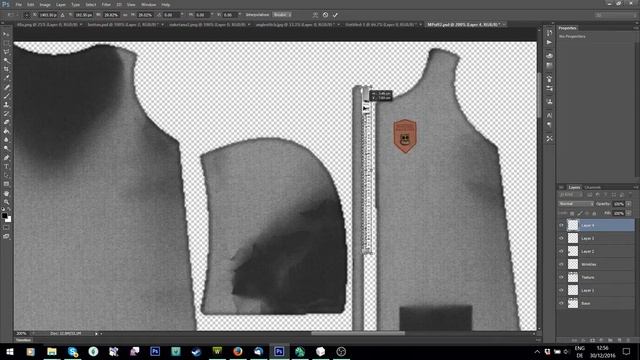Hide the Wrinkles layer
The image size is (640, 360).
click(x=561, y=264)
